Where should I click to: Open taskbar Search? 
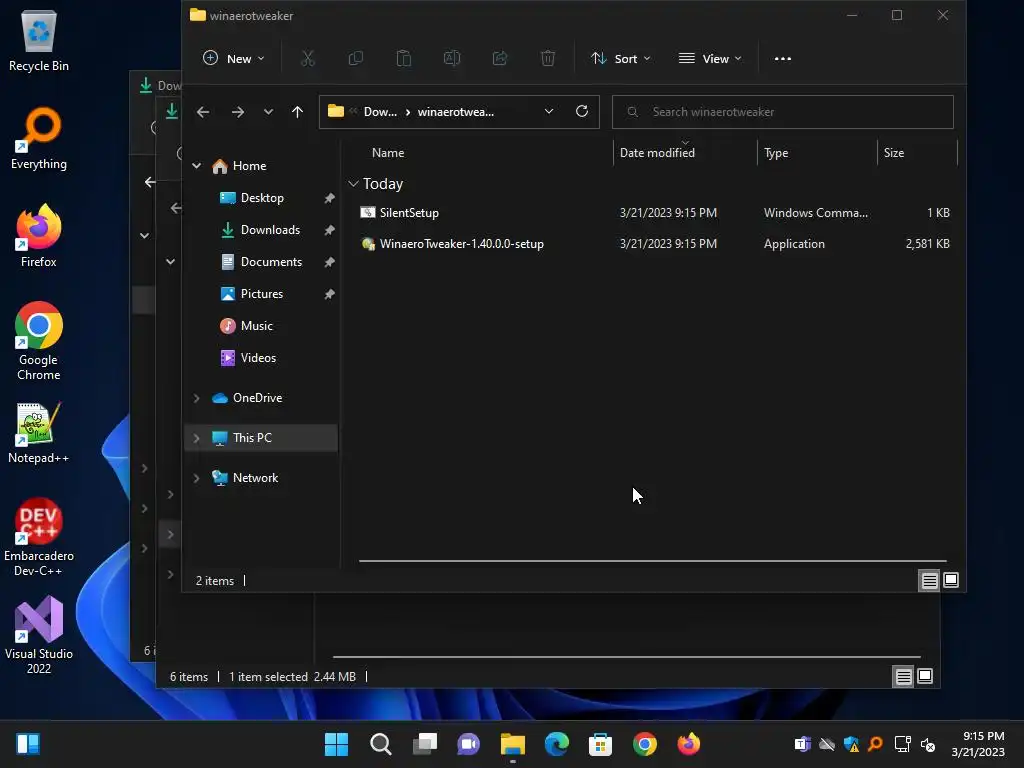click(381, 744)
